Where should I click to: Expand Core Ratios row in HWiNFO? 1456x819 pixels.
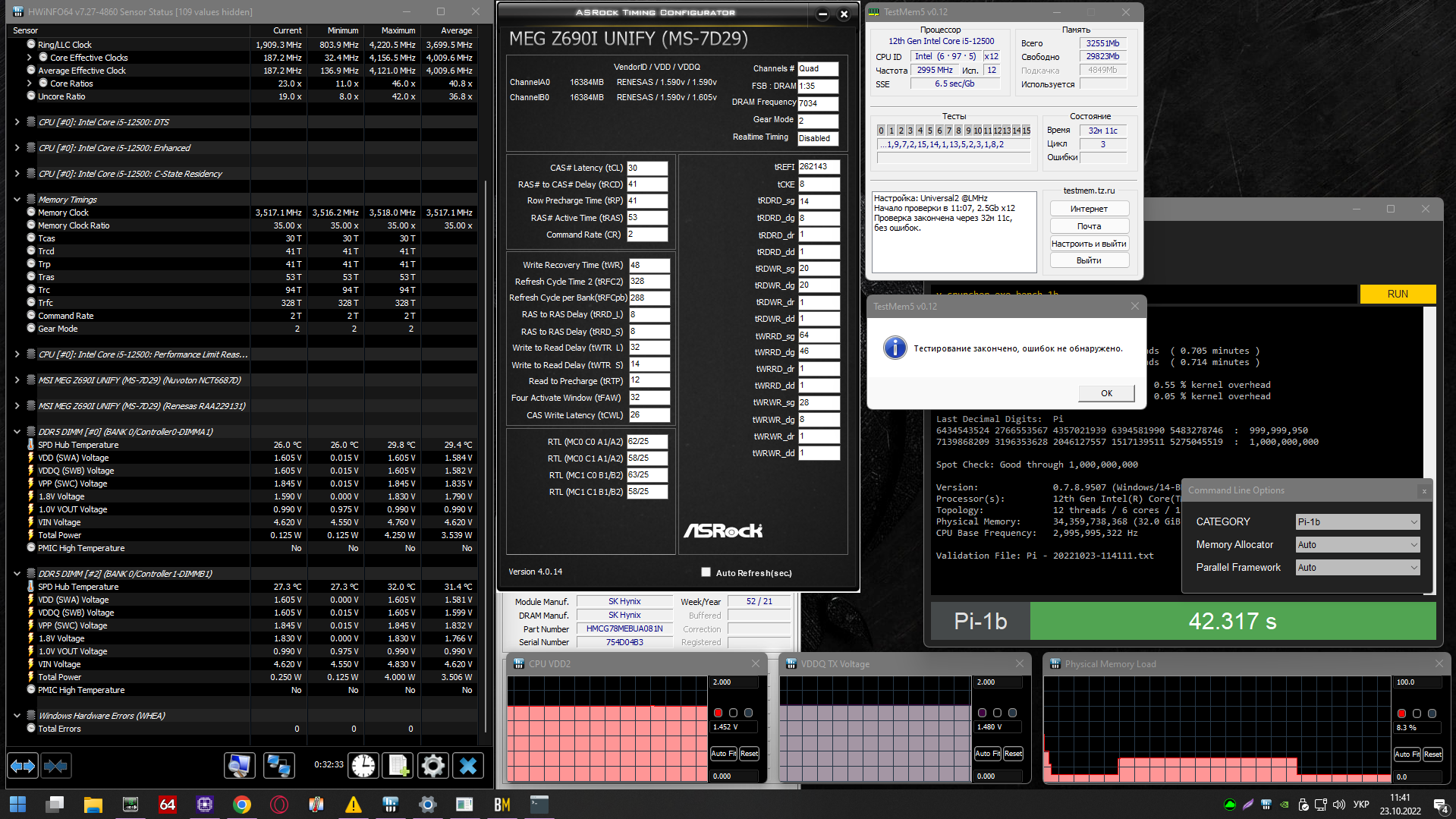click(x=30, y=83)
